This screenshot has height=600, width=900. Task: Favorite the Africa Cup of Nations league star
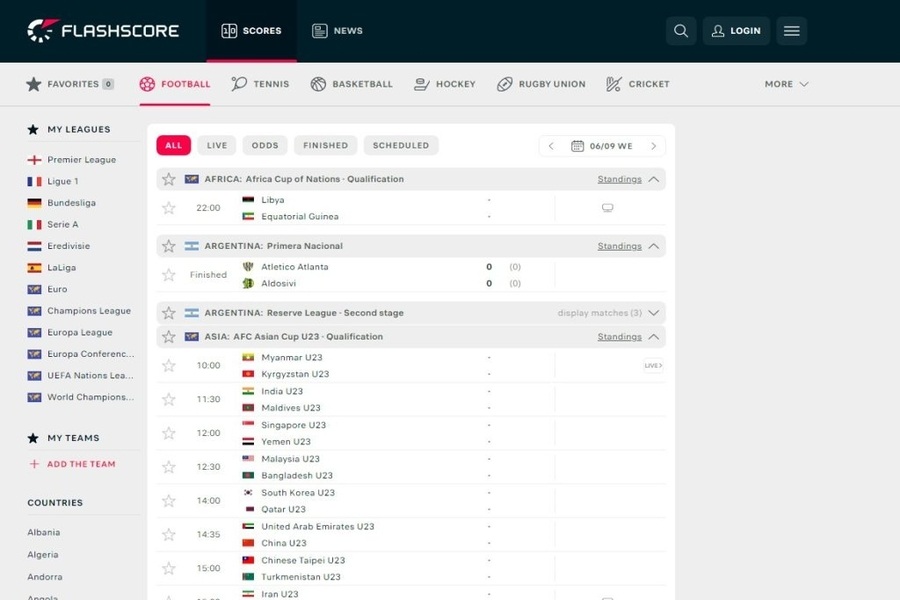click(169, 179)
